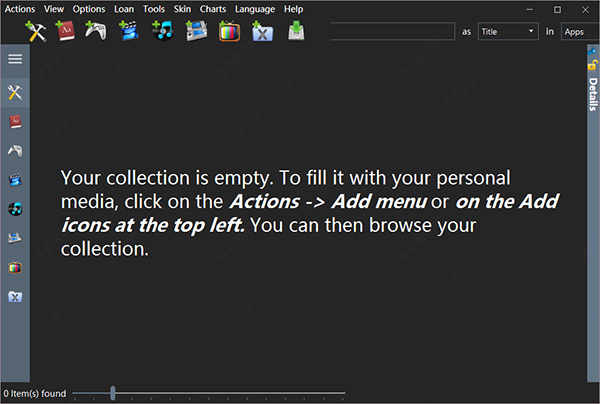
Task: Toggle the hamburger sidebar menu
Action: click(x=15, y=59)
